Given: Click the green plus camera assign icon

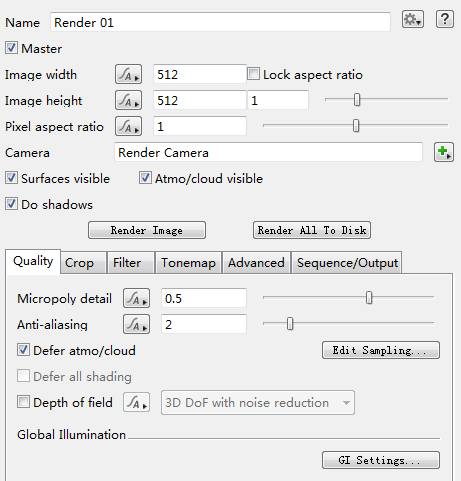Looking at the screenshot, I should click(x=444, y=152).
